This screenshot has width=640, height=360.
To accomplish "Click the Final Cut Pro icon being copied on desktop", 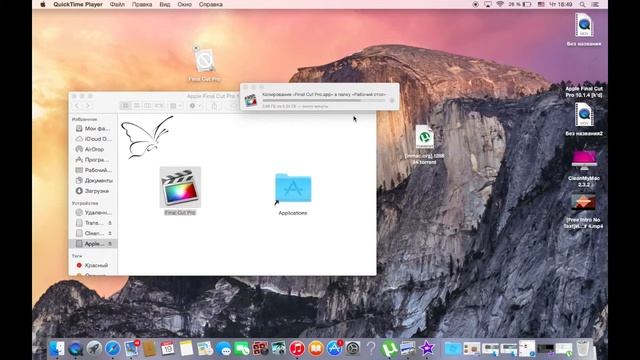I will [x=204, y=60].
